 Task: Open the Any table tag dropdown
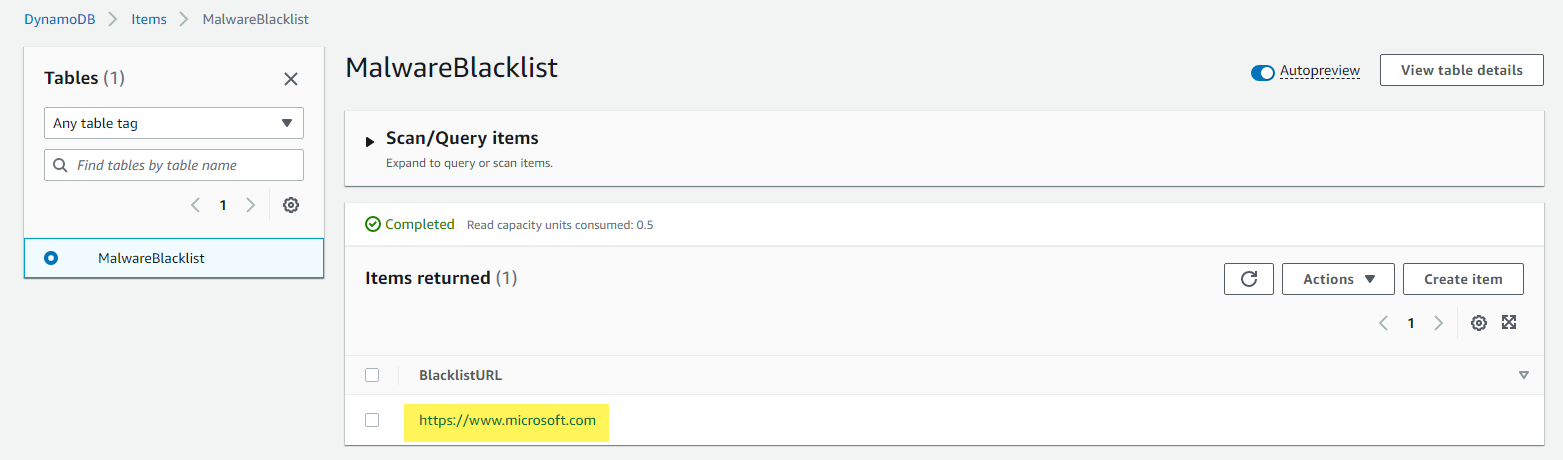point(174,123)
